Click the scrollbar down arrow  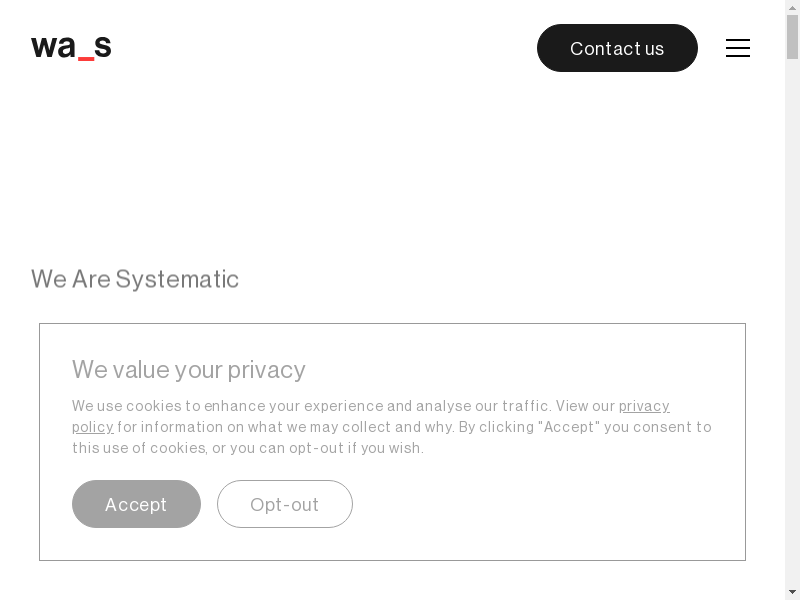pos(792,591)
